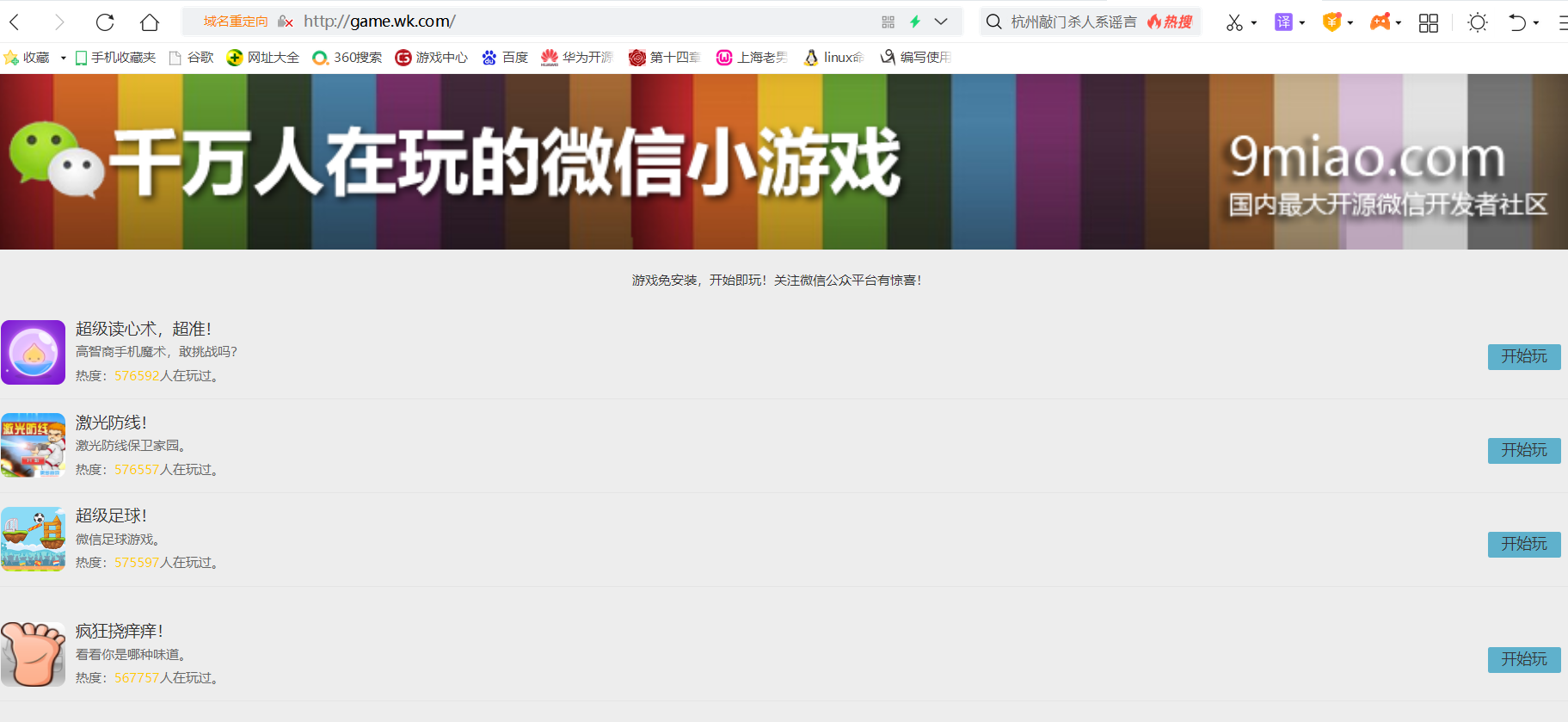Open the 游戏中心 bookmark

pos(431,58)
